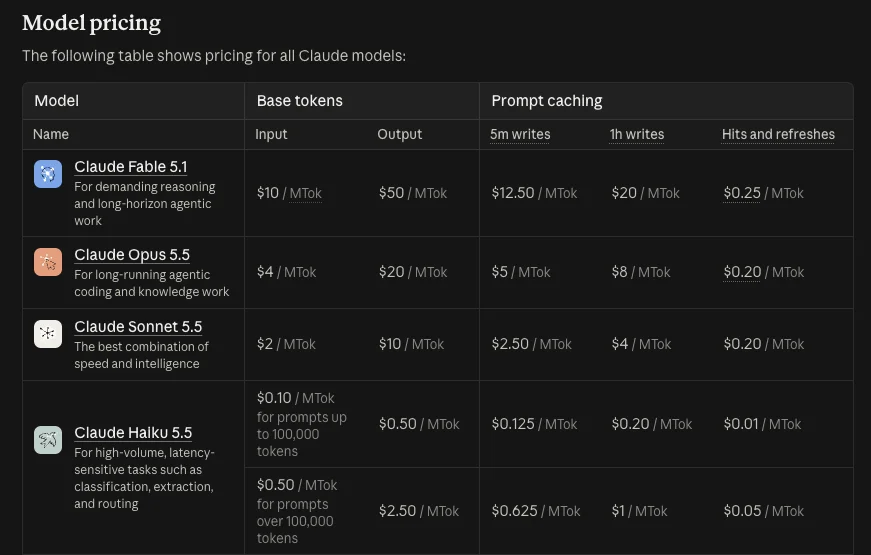The height and width of the screenshot is (555, 871).
Task: Click the $2.50 / MTok 5m writes for Sonnet
Action: click(531, 344)
